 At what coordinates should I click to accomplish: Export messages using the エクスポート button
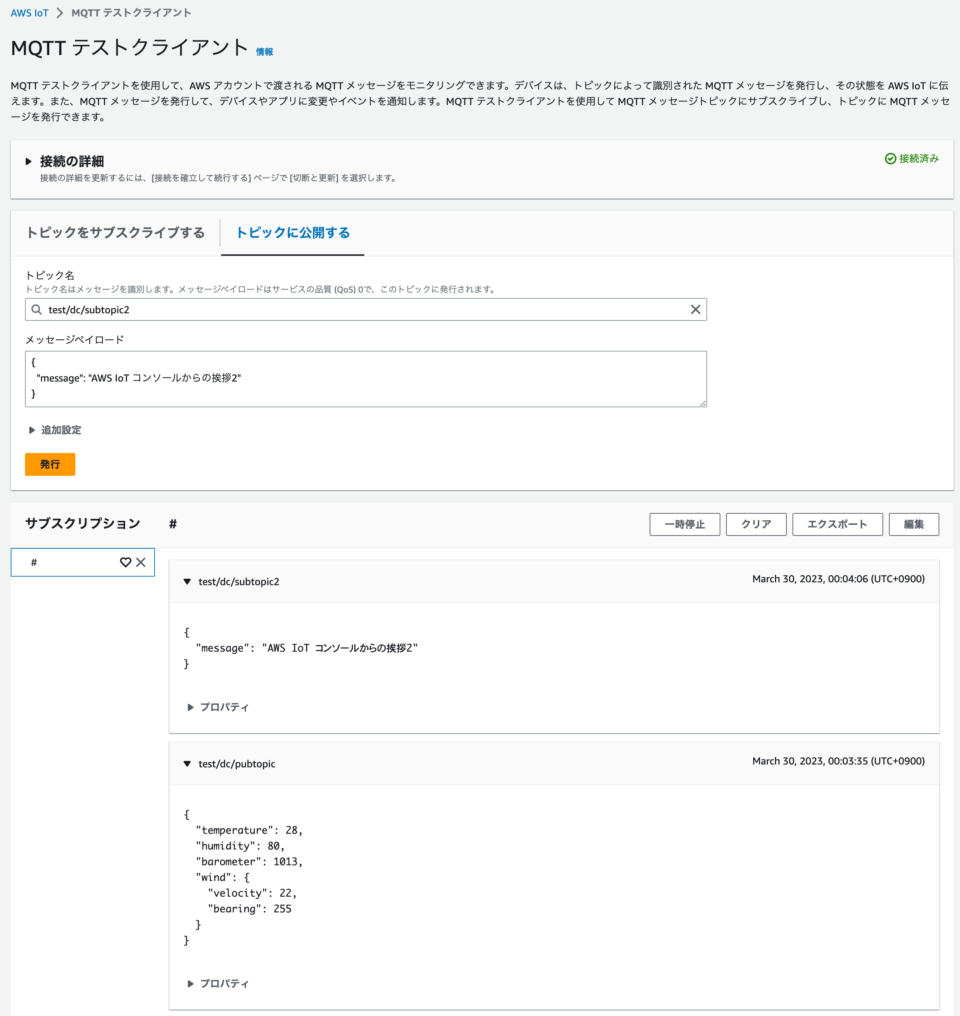[837, 523]
